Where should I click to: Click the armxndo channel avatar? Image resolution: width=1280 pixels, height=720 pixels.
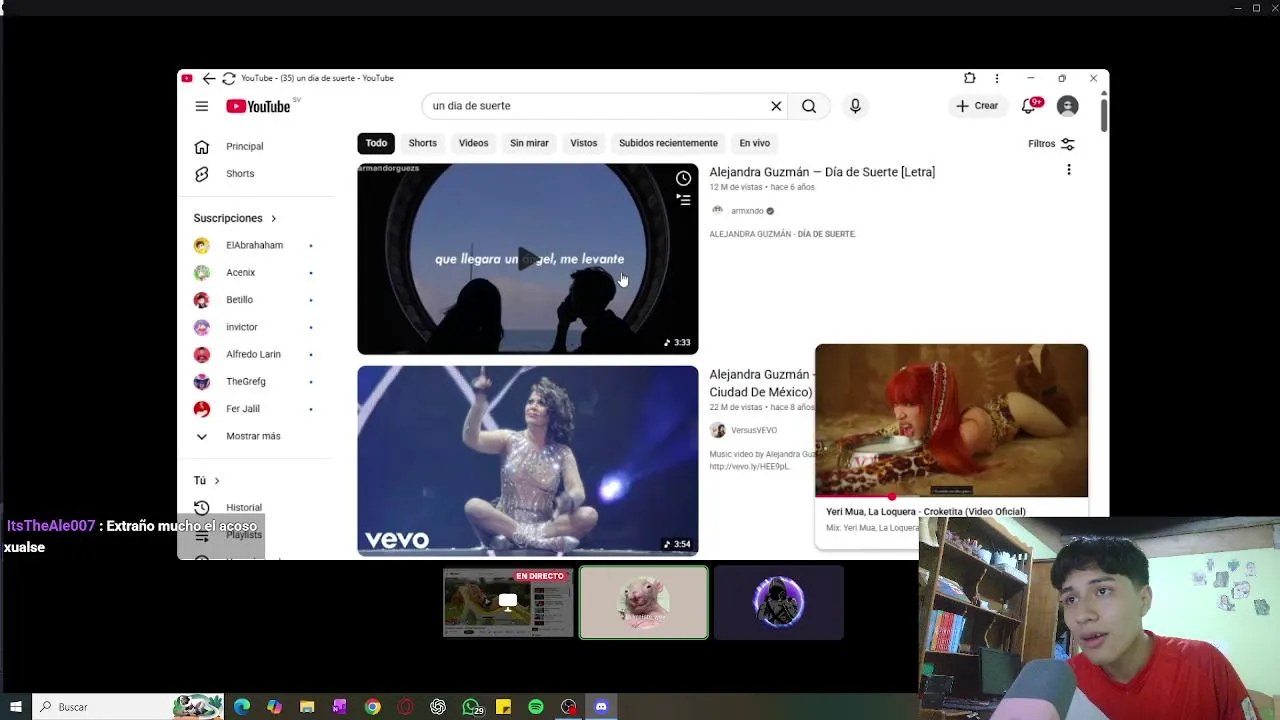[717, 211]
